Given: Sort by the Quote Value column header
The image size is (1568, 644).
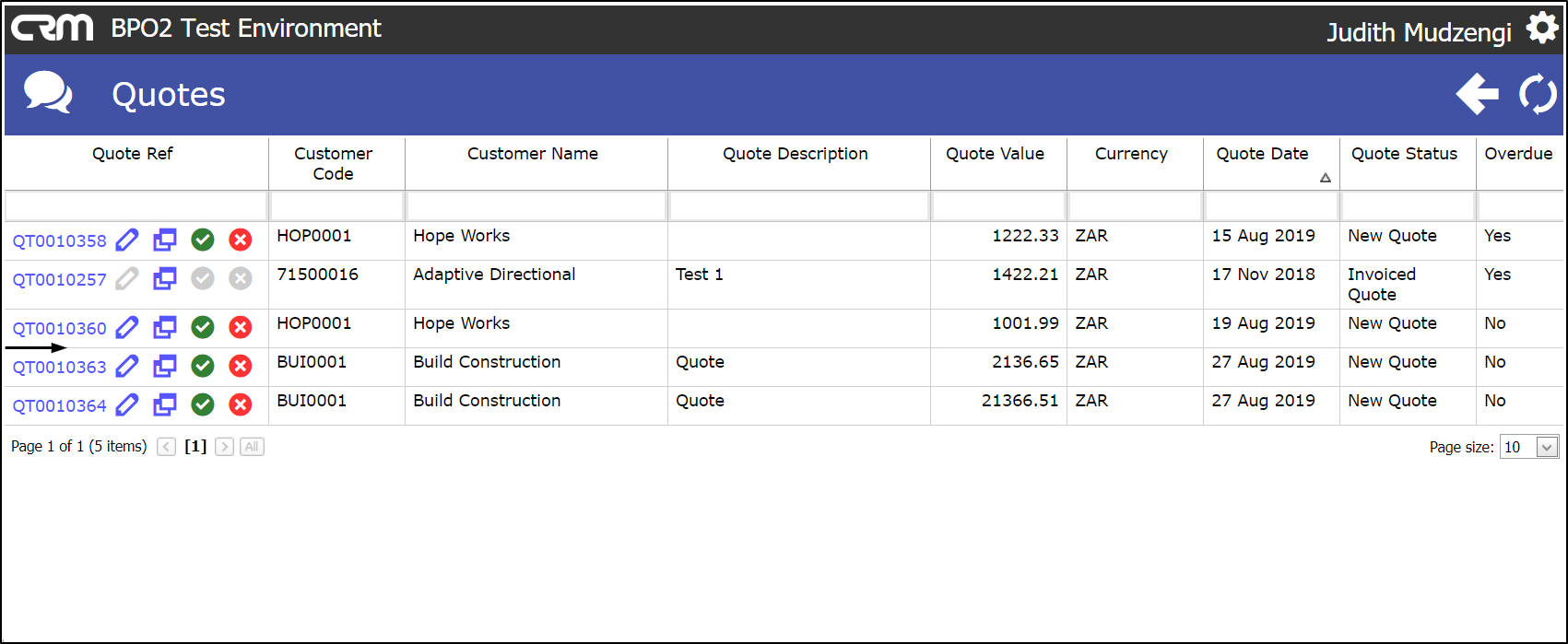Looking at the screenshot, I should (x=995, y=154).
